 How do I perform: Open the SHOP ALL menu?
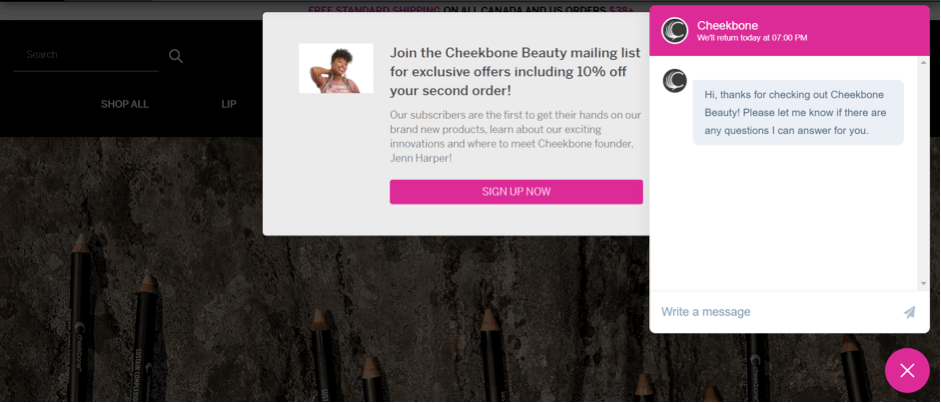pos(124,104)
